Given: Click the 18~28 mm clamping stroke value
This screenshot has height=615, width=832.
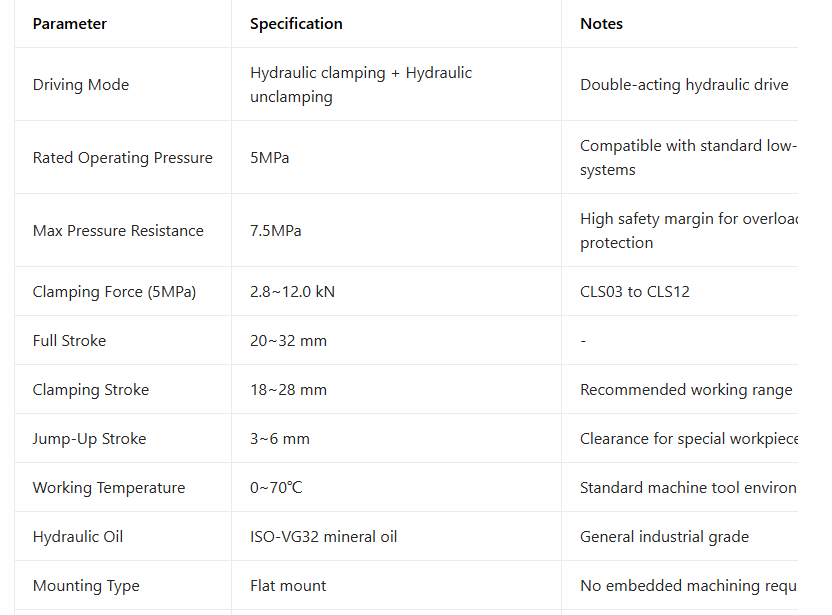Looking at the screenshot, I should pyautogui.click(x=288, y=390).
